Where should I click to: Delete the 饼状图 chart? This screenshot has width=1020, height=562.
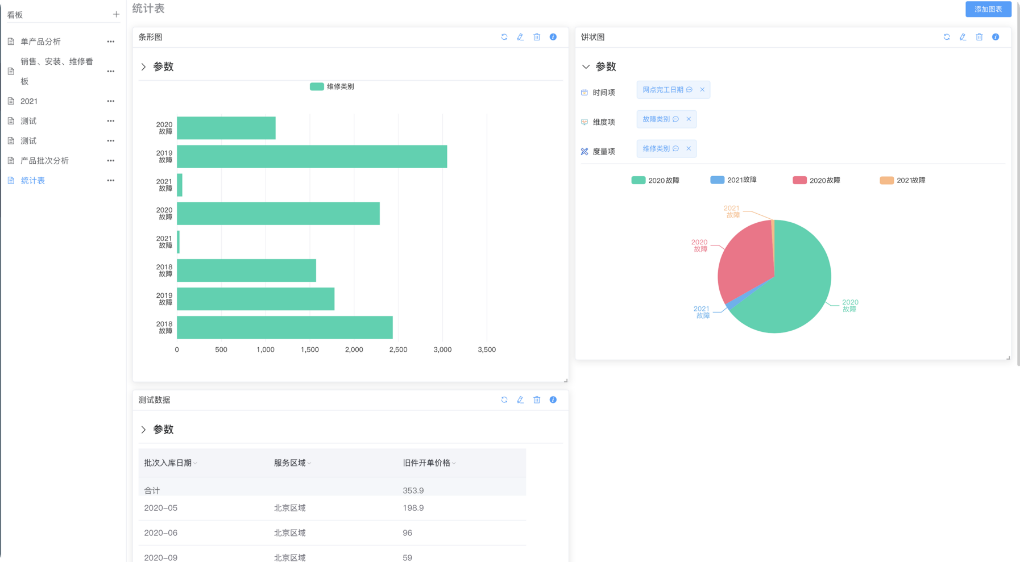(979, 37)
